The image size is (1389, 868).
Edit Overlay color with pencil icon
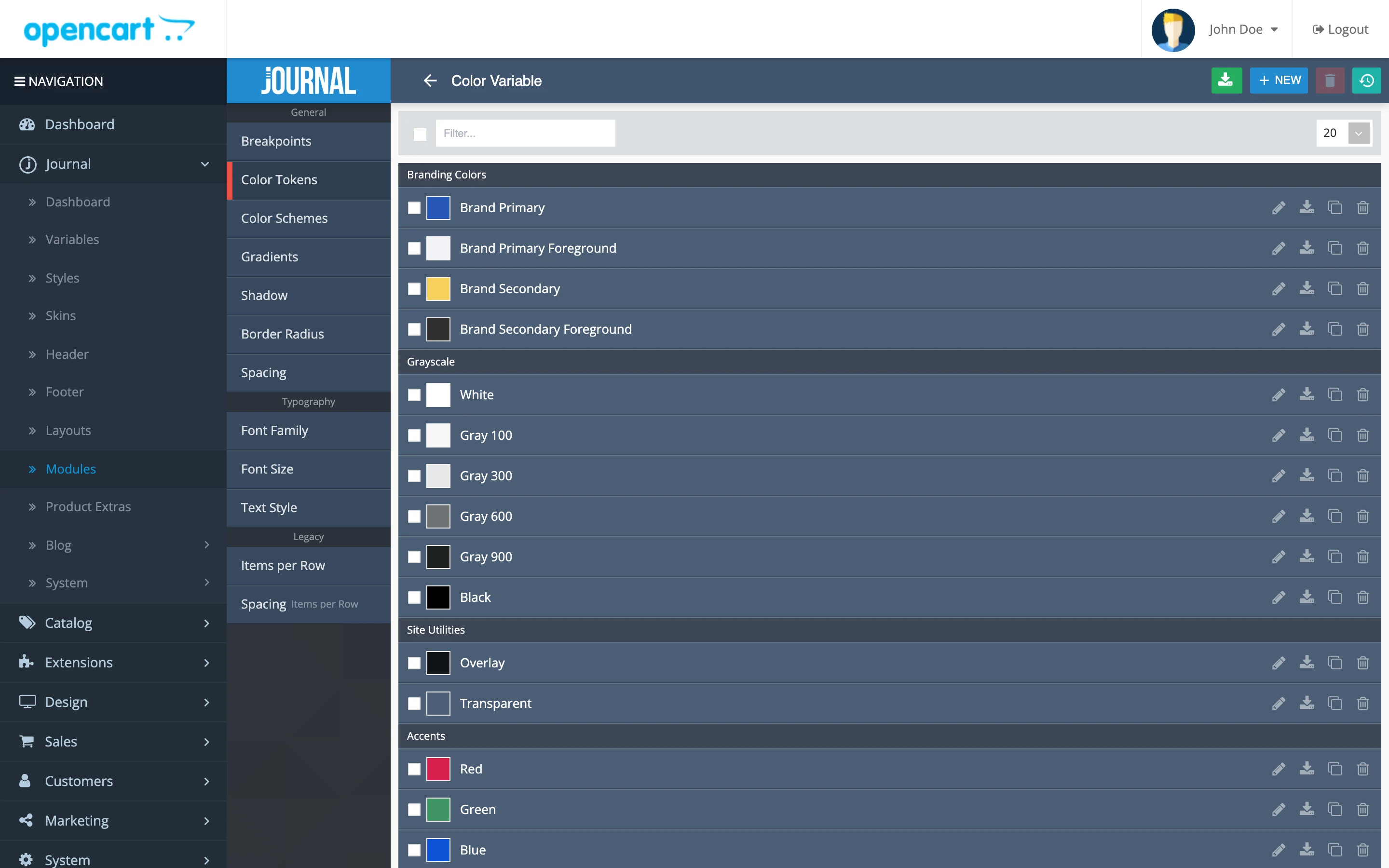(1278, 663)
